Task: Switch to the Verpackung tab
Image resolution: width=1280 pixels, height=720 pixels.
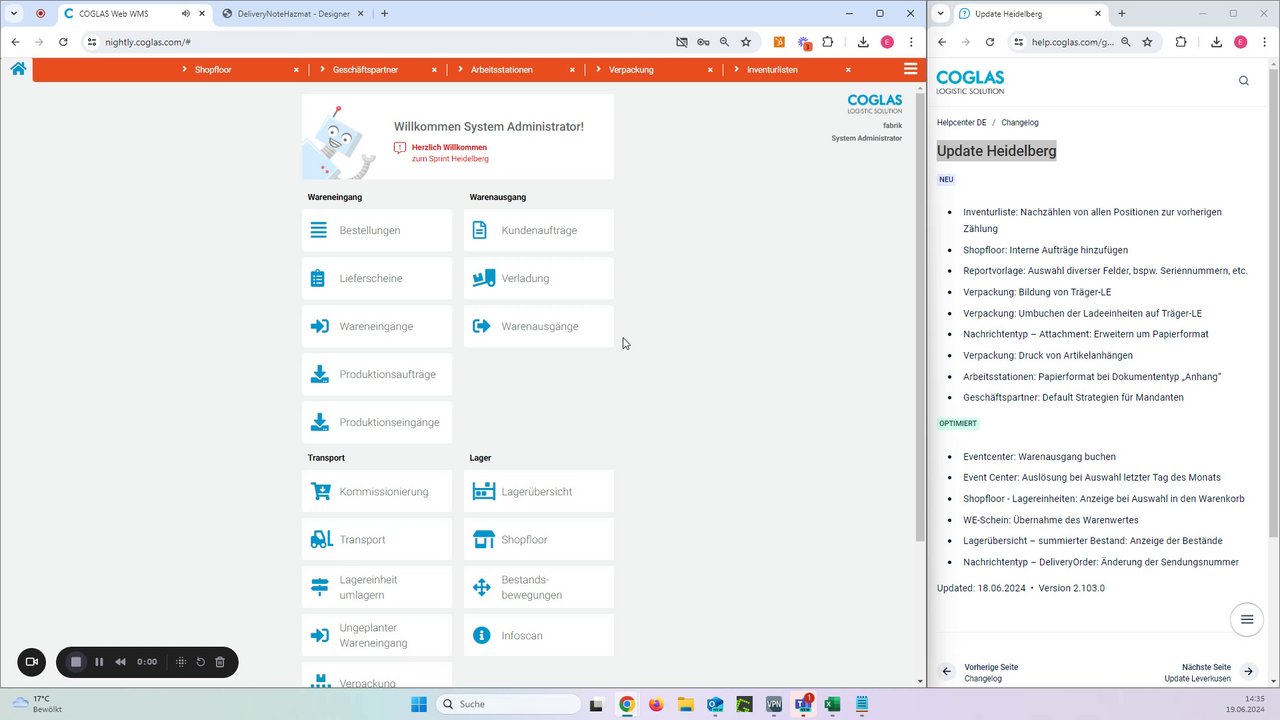Action: (x=631, y=70)
